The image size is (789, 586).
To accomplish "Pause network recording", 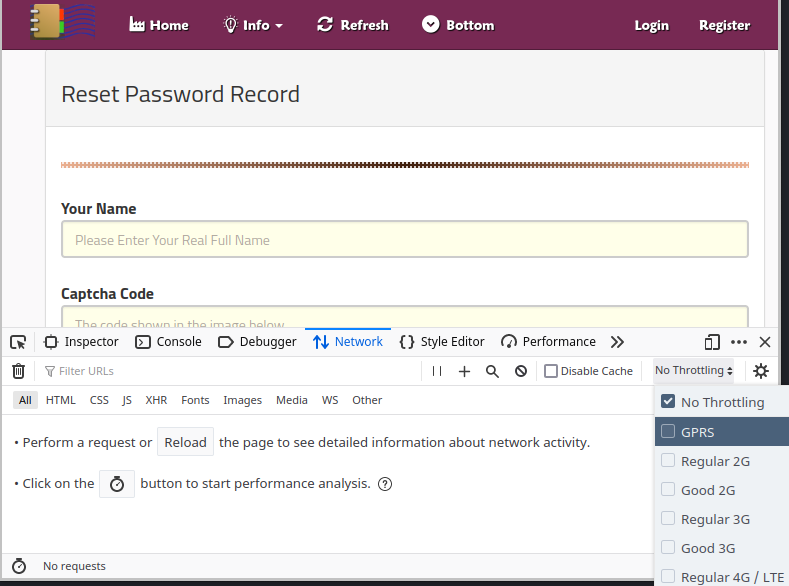I will [437, 371].
